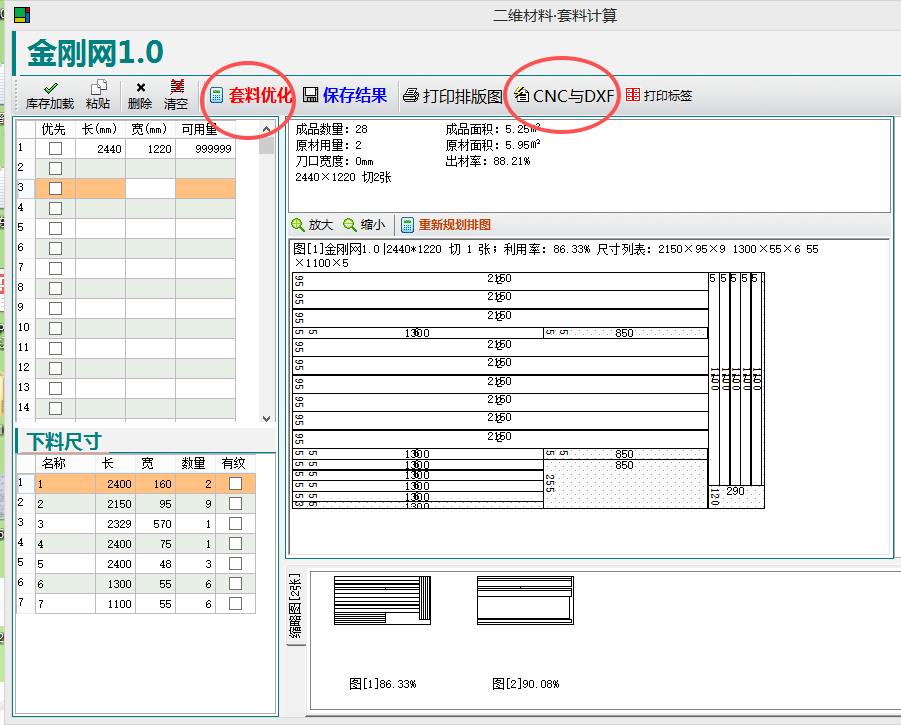The width and height of the screenshot is (901, 725).
Task: Click the 保存结果 floppy disk icon
Action: [x=310, y=95]
